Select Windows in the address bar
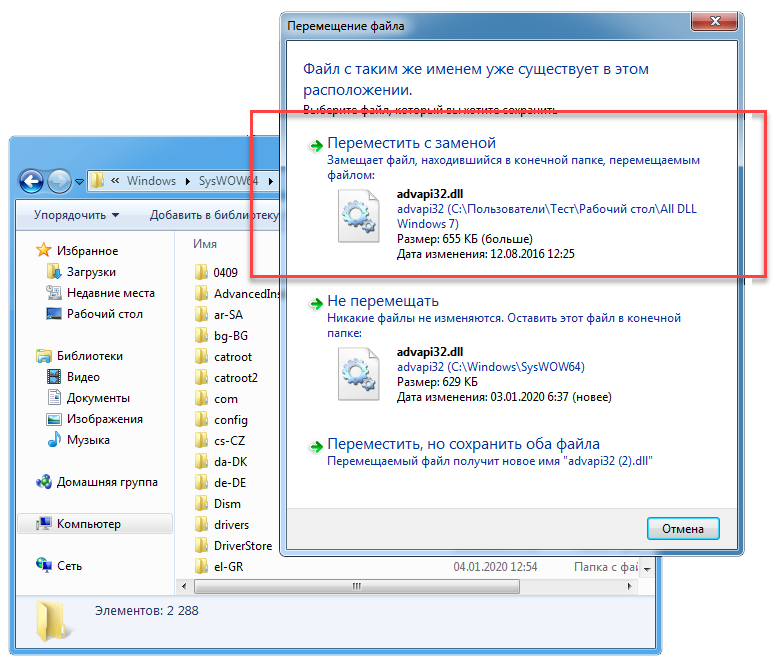 (x=151, y=181)
